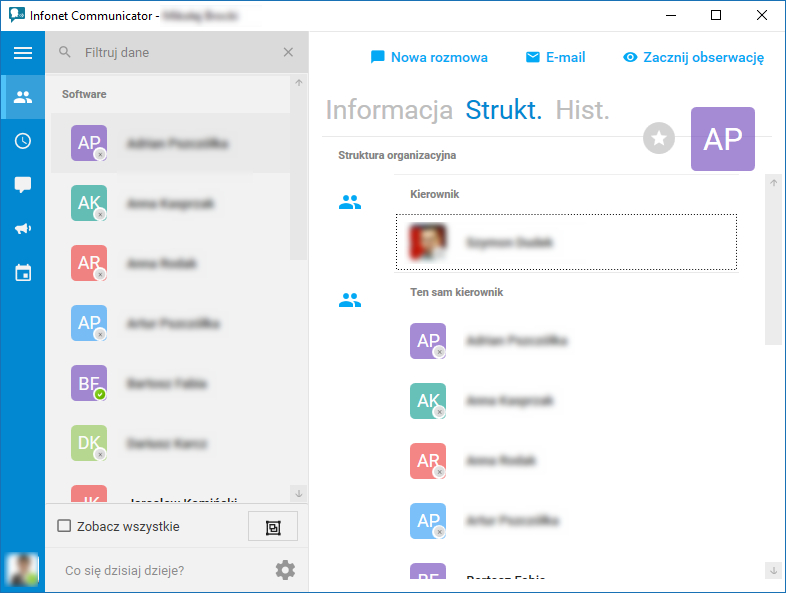Enable the Zobacz wszystkie checkbox
The image size is (786, 593).
pyautogui.click(x=64, y=526)
